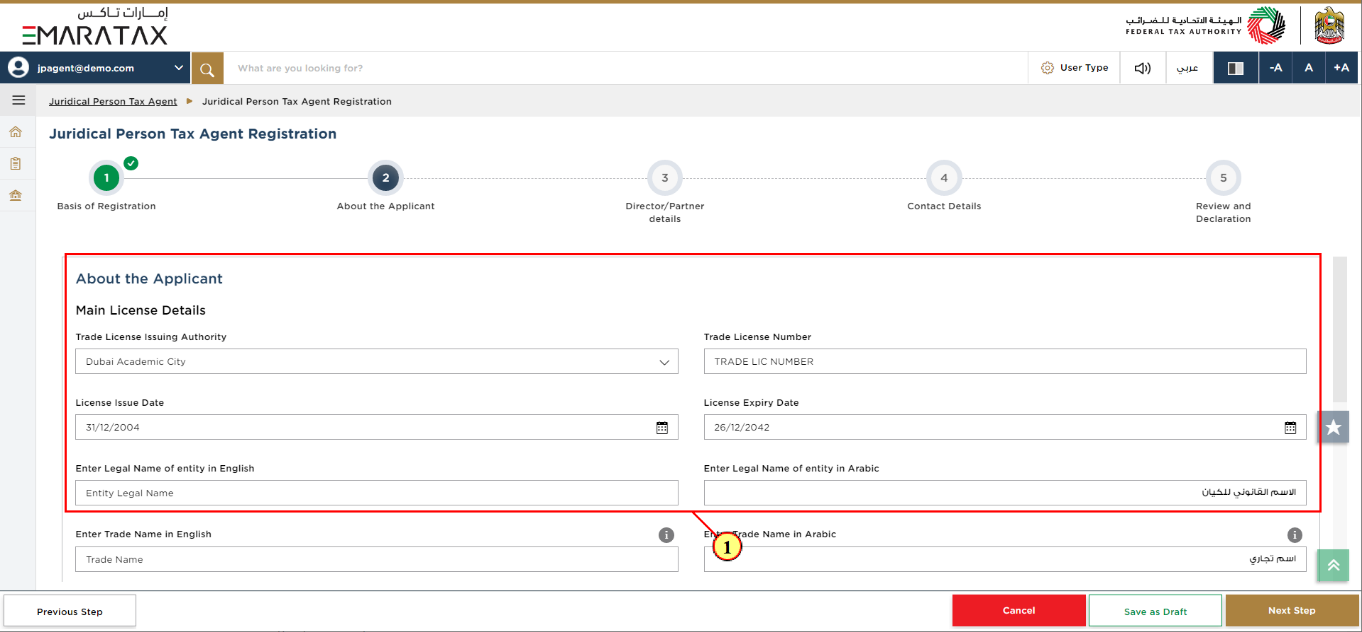Select step 5 Review and Declaration
The height and width of the screenshot is (632, 1362).
click(x=1223, y=178)
